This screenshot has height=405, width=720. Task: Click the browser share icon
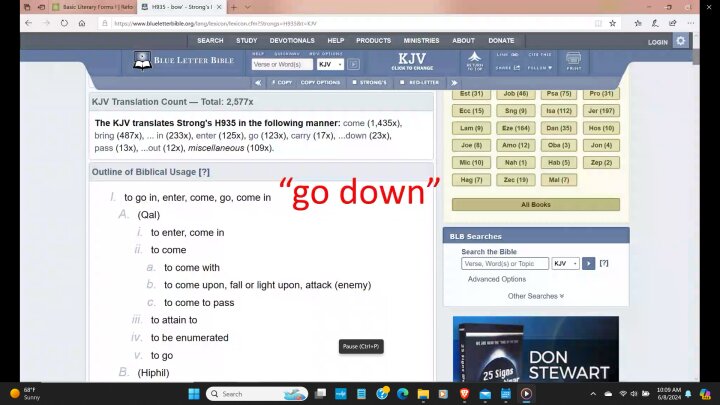coord(673,23)
